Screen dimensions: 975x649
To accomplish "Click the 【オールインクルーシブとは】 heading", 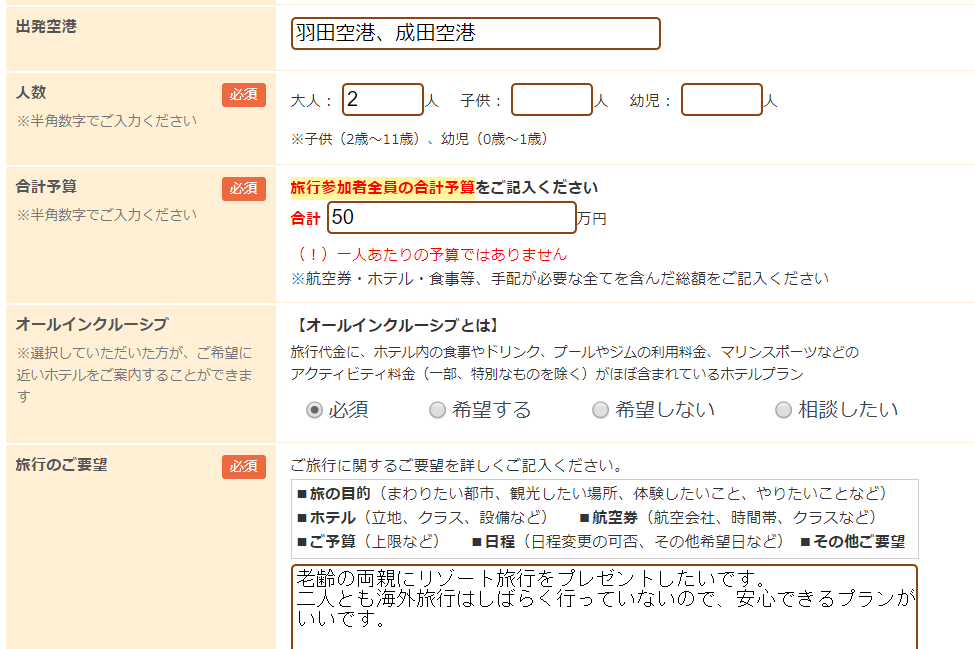I will (394, 326).
